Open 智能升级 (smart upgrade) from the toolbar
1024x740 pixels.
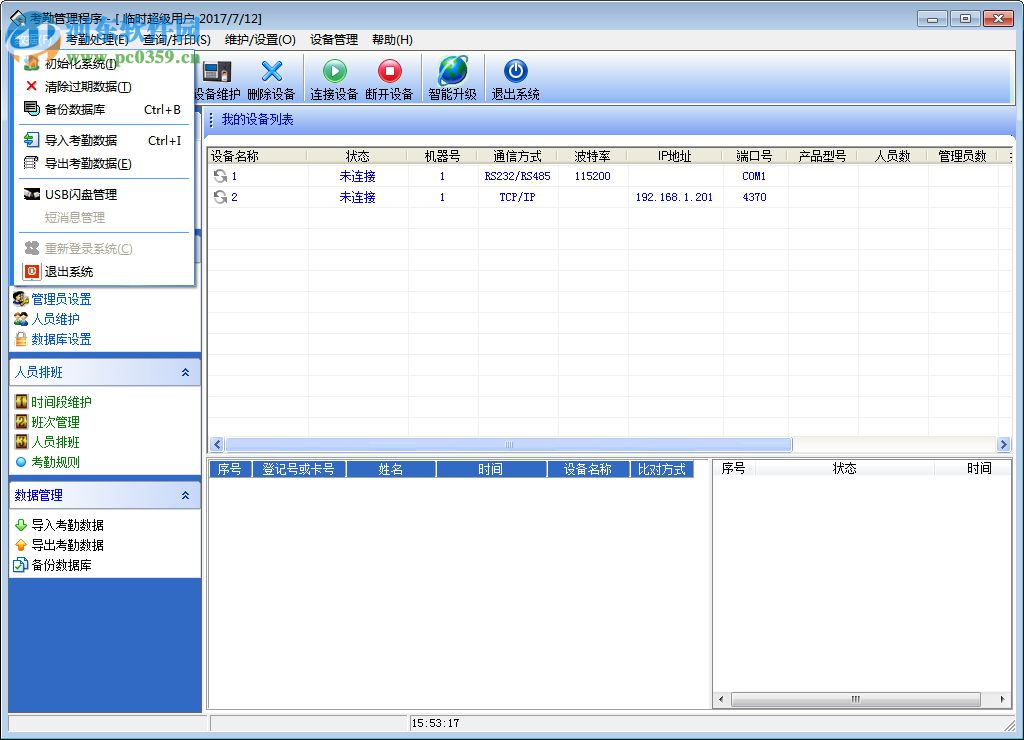point(452,71)
